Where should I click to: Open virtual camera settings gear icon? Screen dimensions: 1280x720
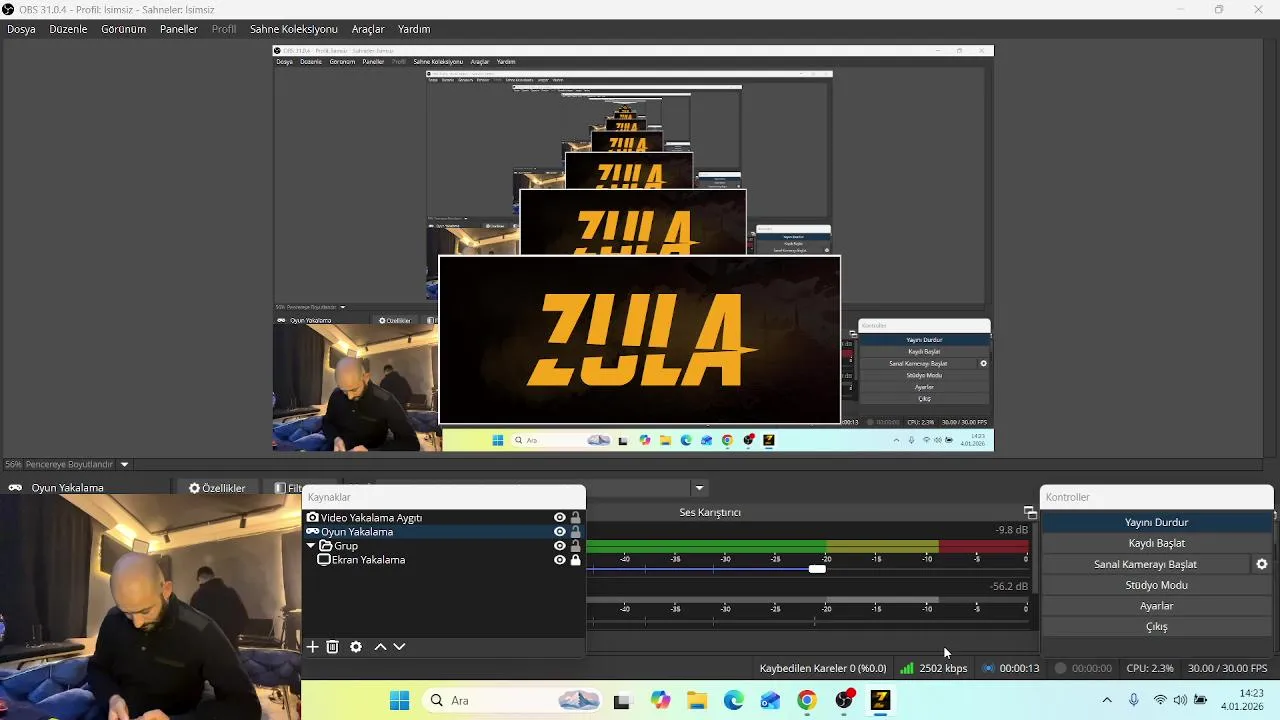[x=1262, y=564]
